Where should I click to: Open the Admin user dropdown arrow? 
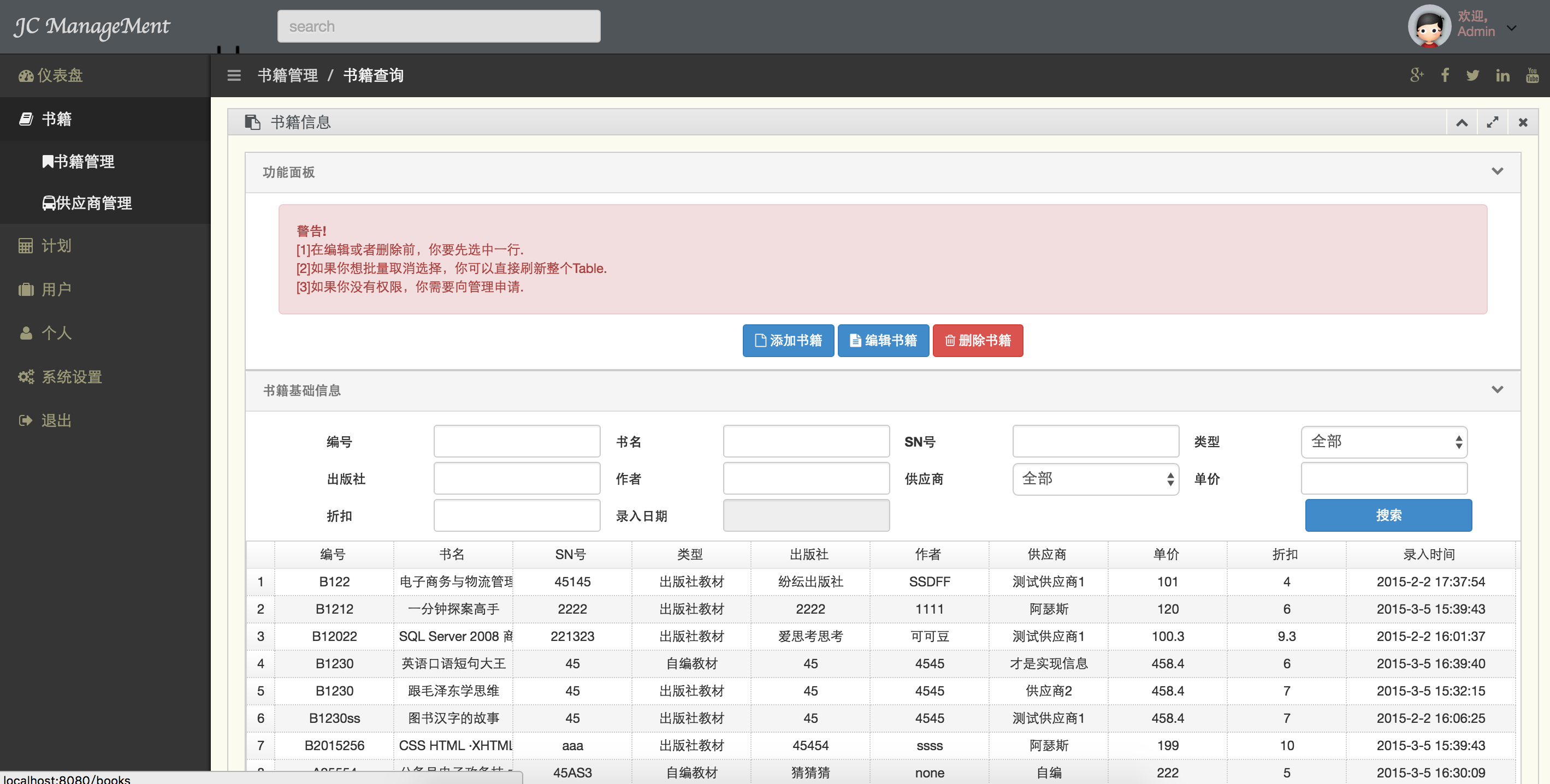coord(1511,28)
